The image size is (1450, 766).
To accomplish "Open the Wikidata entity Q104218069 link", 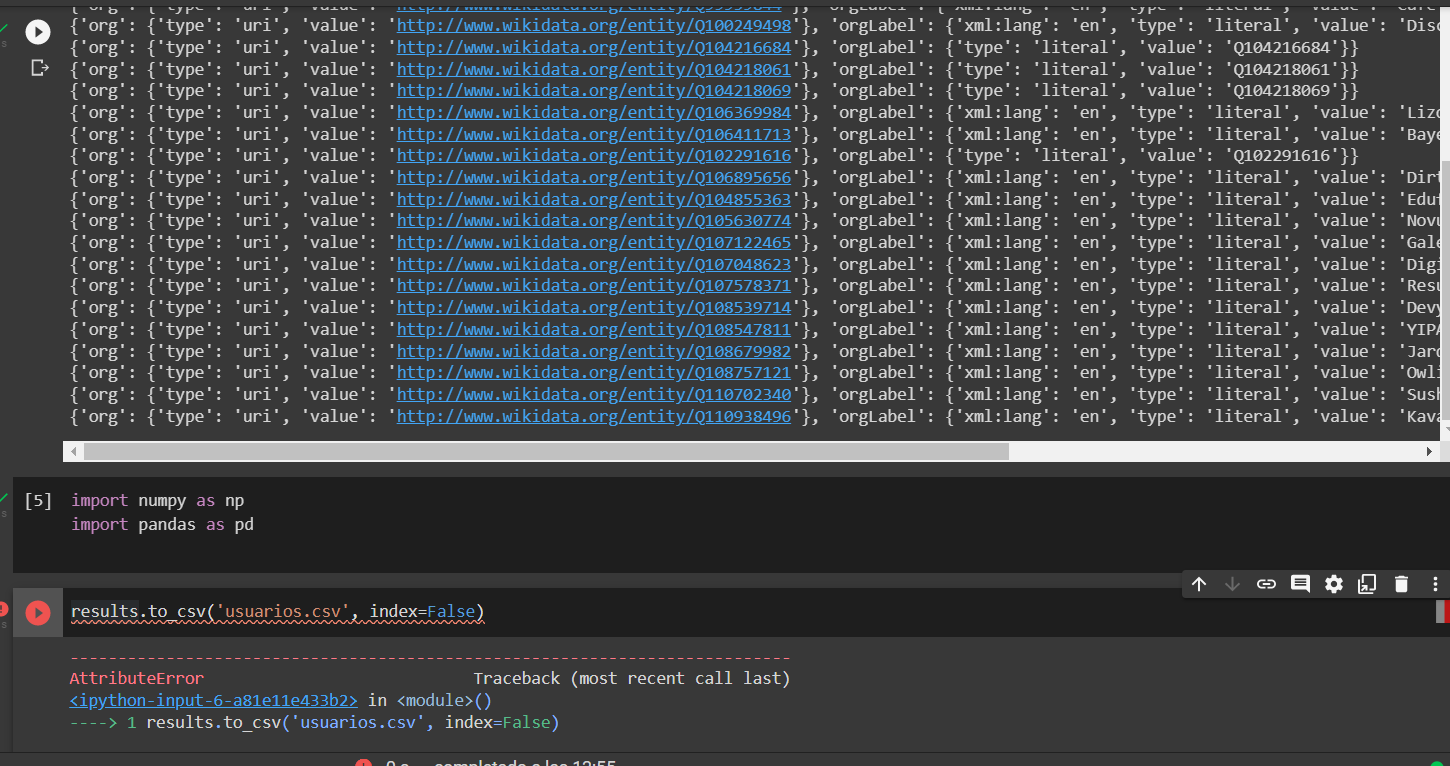I will [594, 90].
